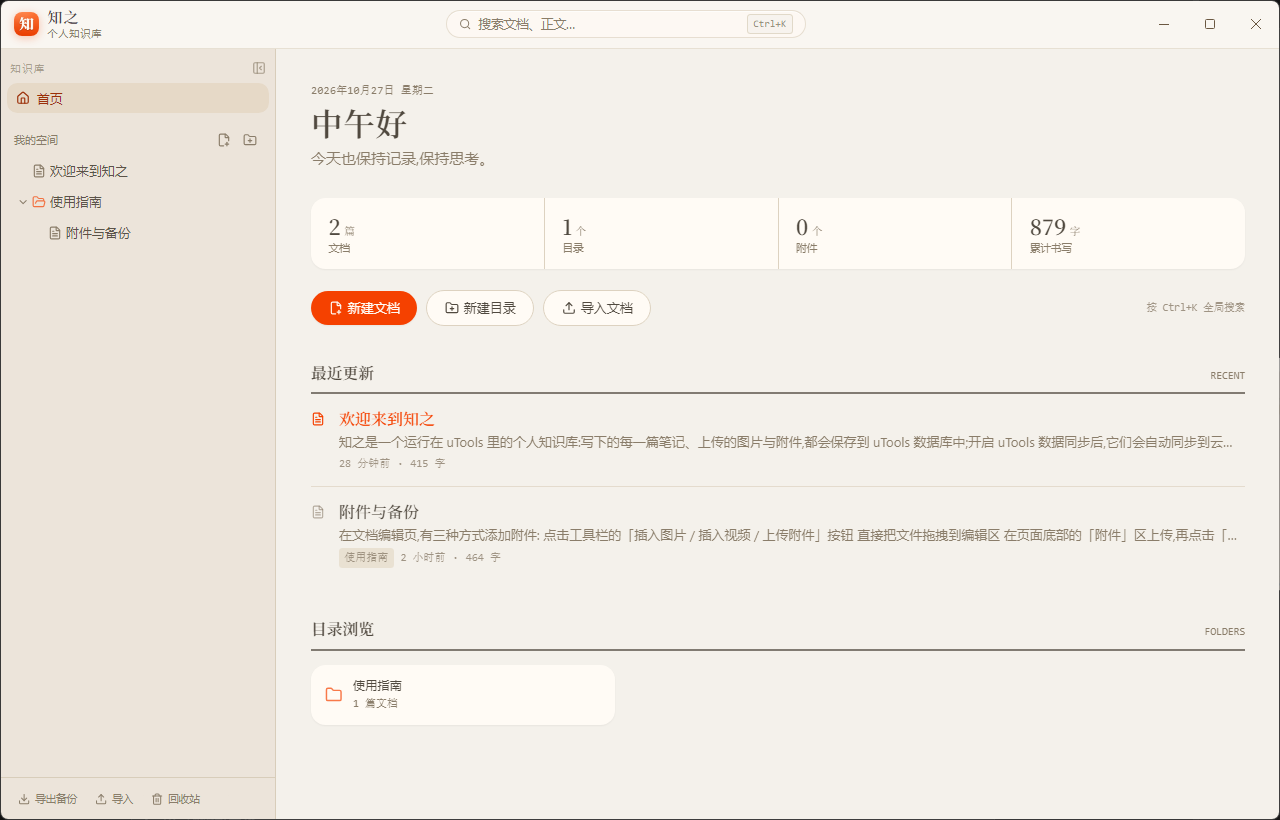Click the Ctrl+K shortcut badge in search
Viewport: 1280px width, 820px height.
(x=770, y=24)
